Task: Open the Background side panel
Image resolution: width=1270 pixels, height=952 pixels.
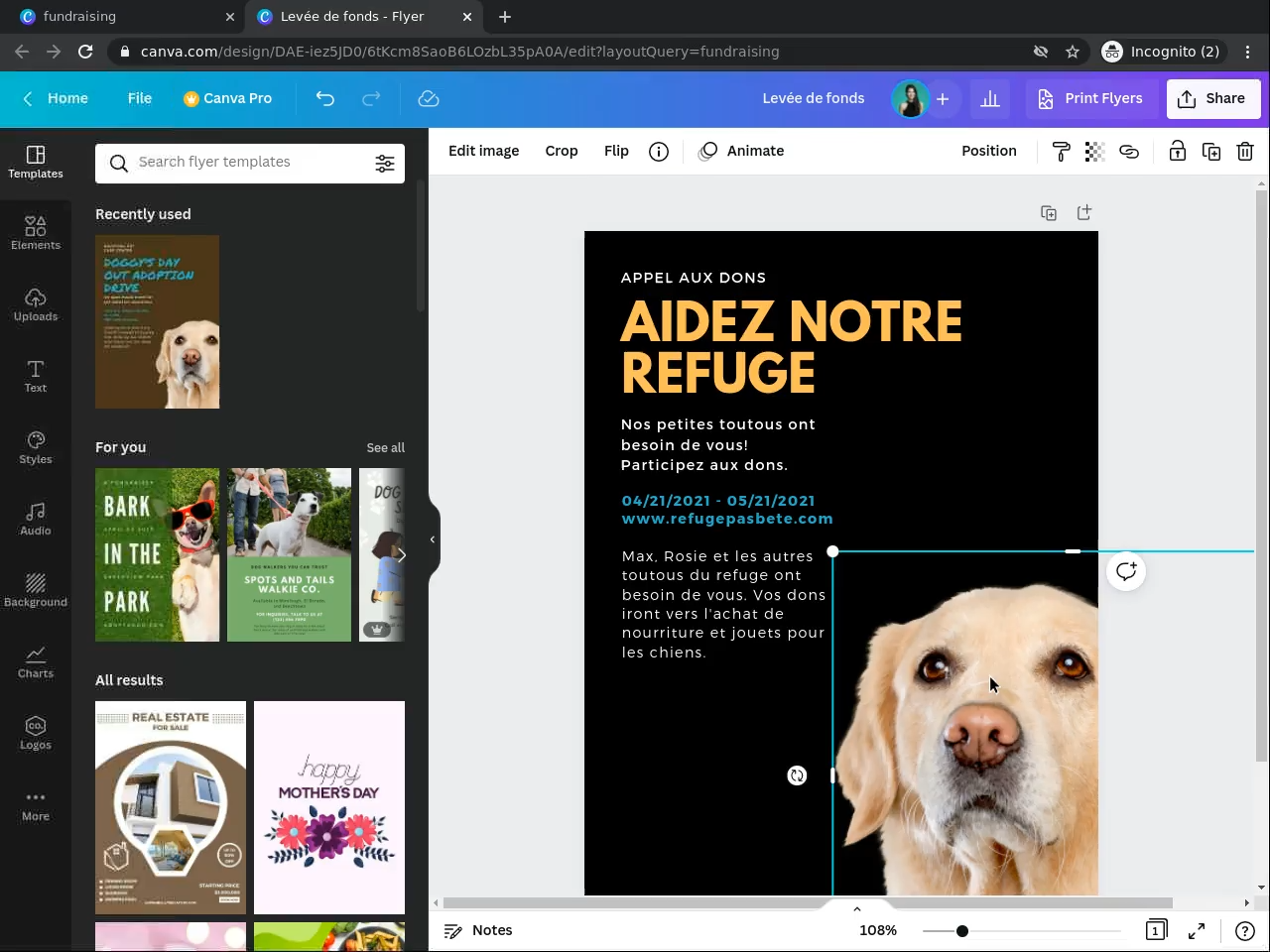Action: (36, 590)
